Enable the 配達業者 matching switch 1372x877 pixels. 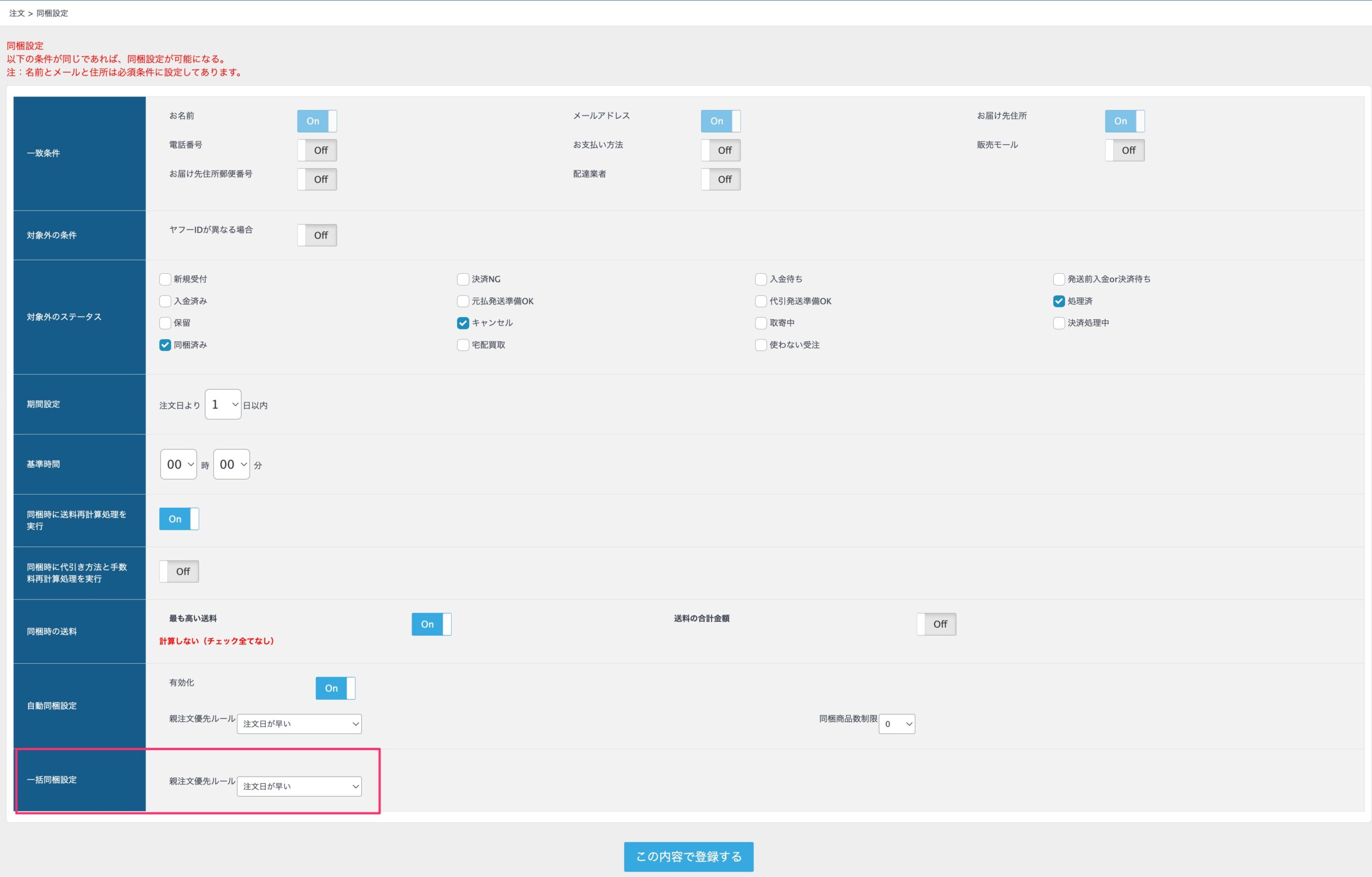[720, 179]
